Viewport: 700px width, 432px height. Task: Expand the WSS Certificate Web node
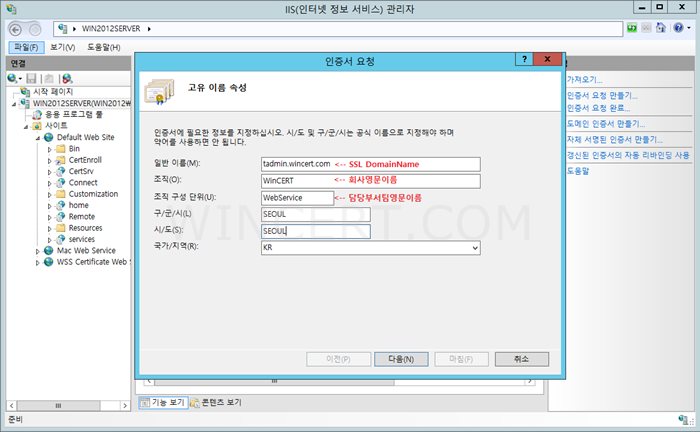pos(38,262)
